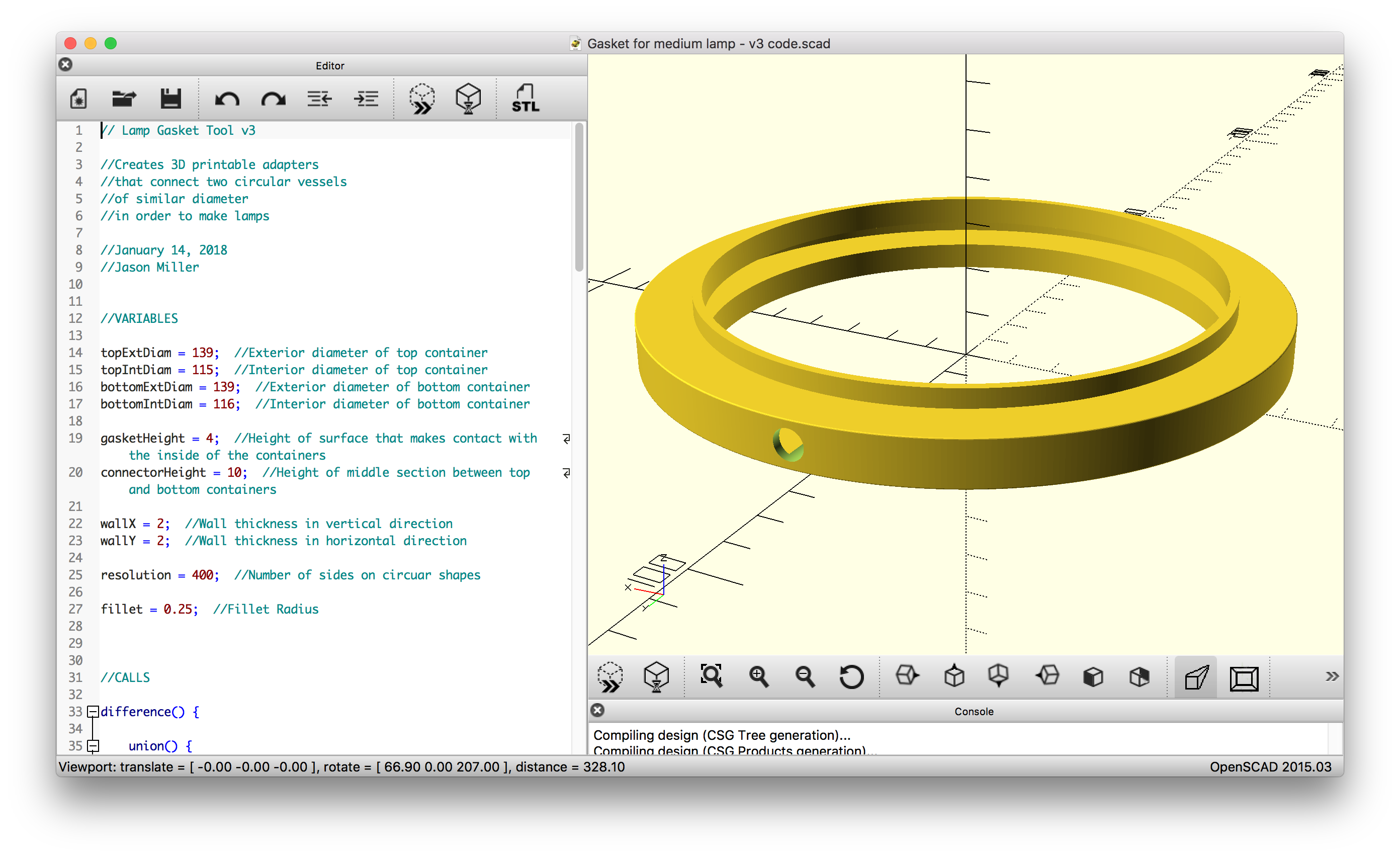The image size is (1400, 857).
Task: Close the Console panel
Action: click(x=597, y=710)
